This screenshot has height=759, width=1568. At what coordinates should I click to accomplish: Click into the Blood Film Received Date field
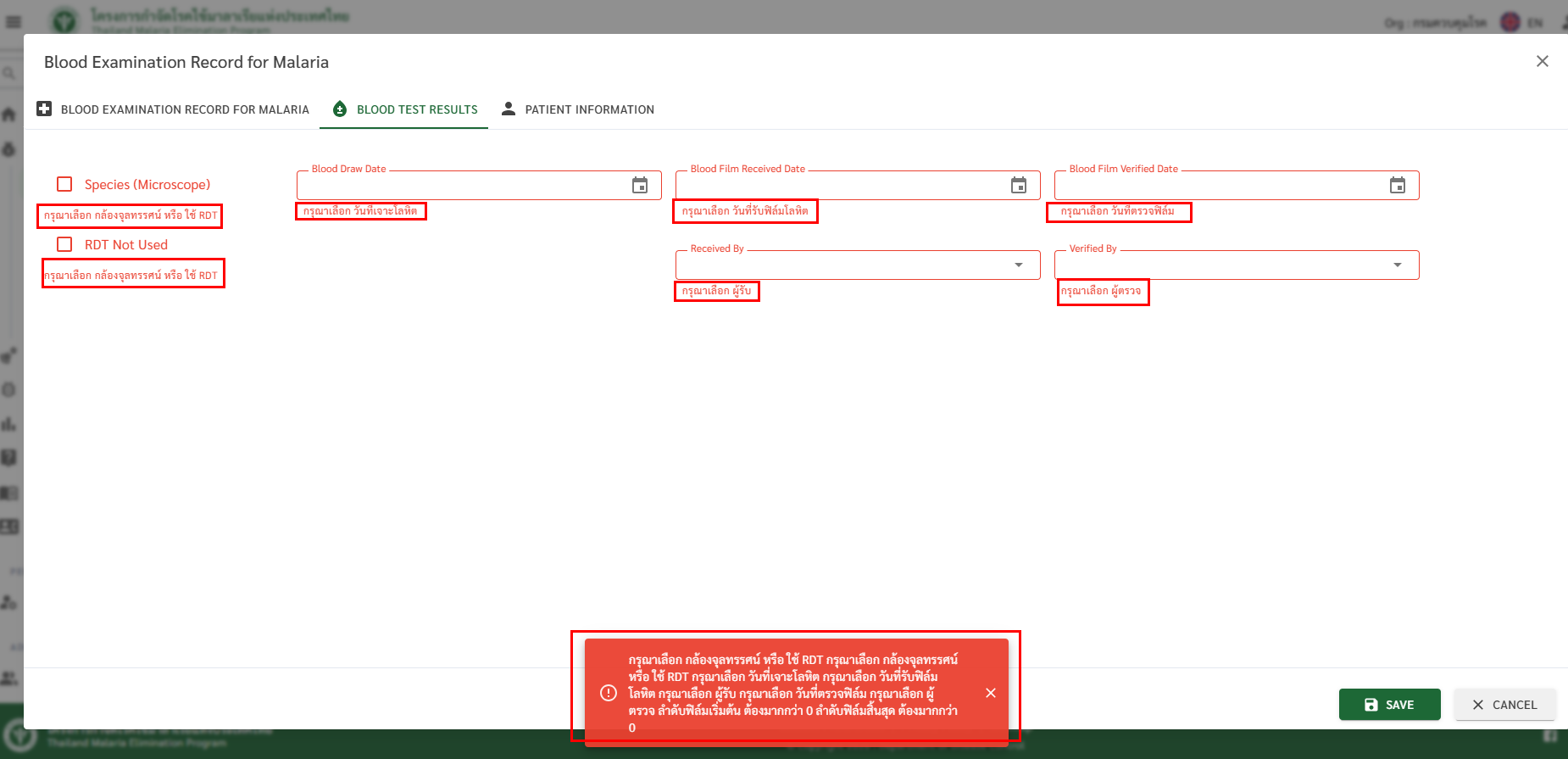point(839,185)
